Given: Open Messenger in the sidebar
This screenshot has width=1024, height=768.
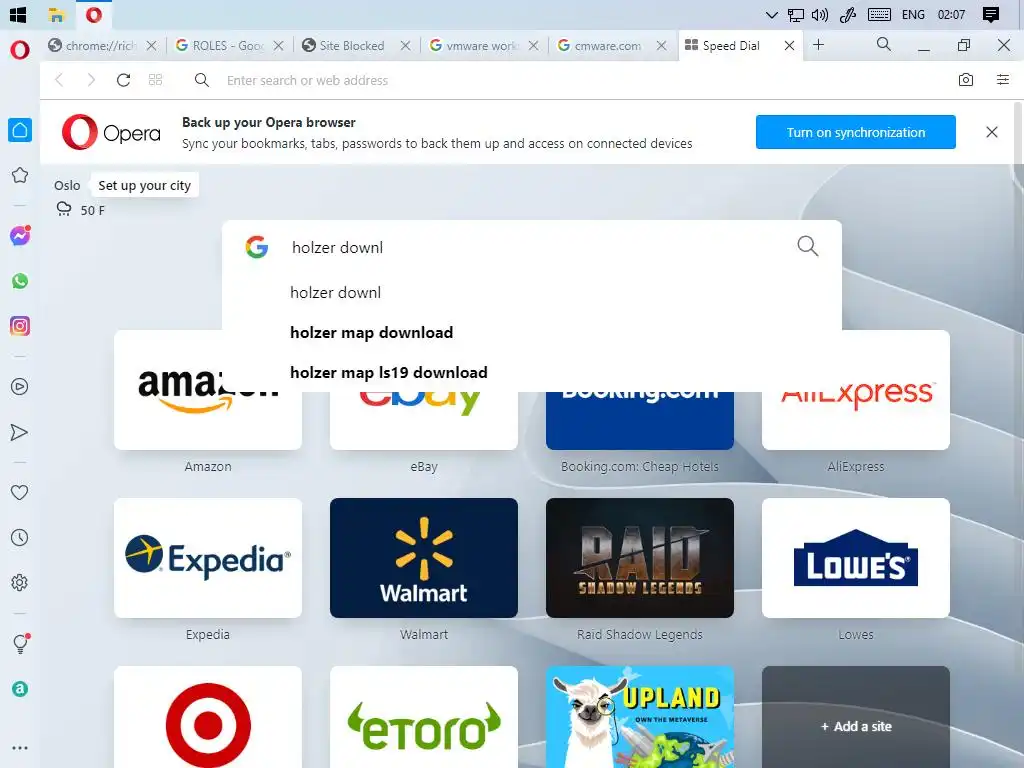Looking at the screenshot, I should (20, 236).
